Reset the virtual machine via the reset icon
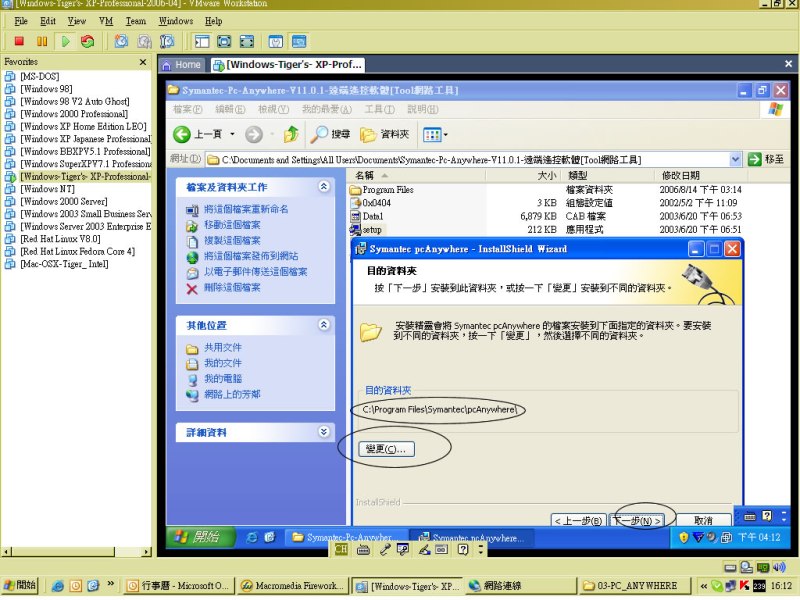This screenshot has width=800, height=600. [x=88, y=41]
